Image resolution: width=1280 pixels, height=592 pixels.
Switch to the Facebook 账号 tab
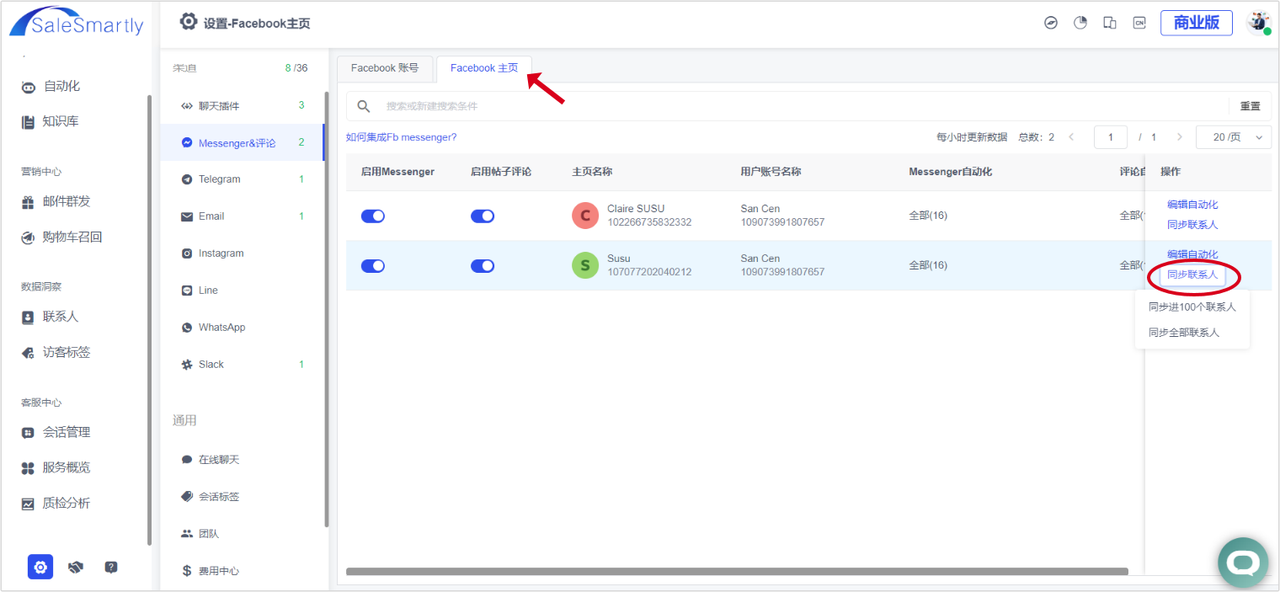coord(385,68)
